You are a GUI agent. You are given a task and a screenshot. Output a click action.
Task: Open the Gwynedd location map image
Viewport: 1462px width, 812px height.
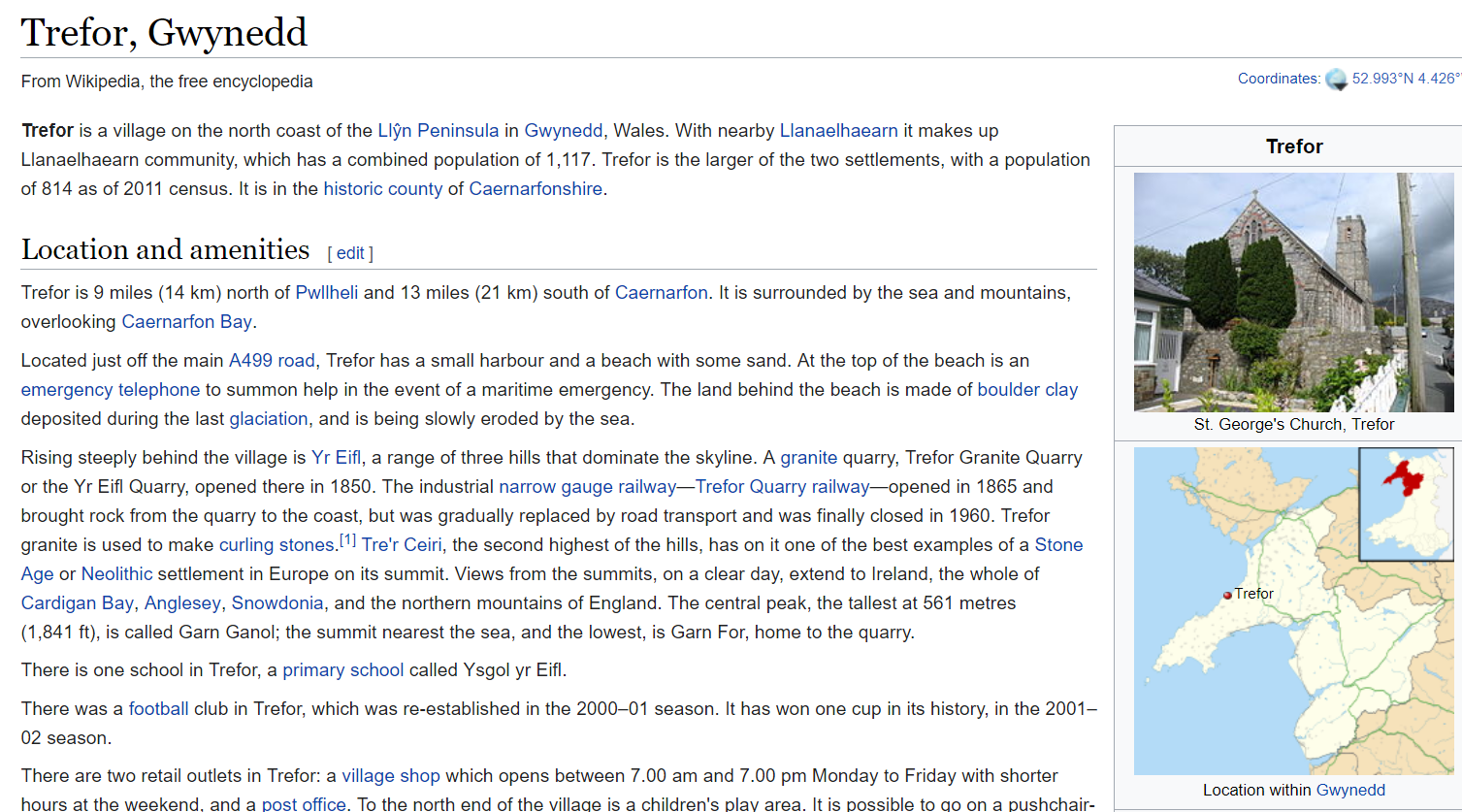coord(1294,611)
